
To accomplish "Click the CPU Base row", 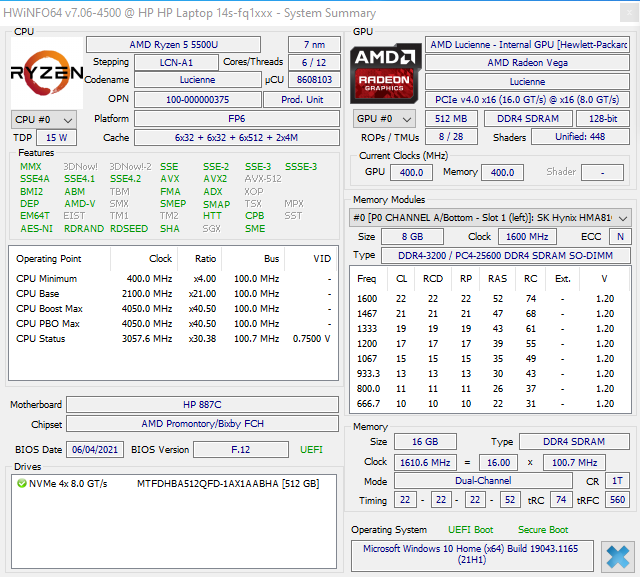I will click(173, 294).
